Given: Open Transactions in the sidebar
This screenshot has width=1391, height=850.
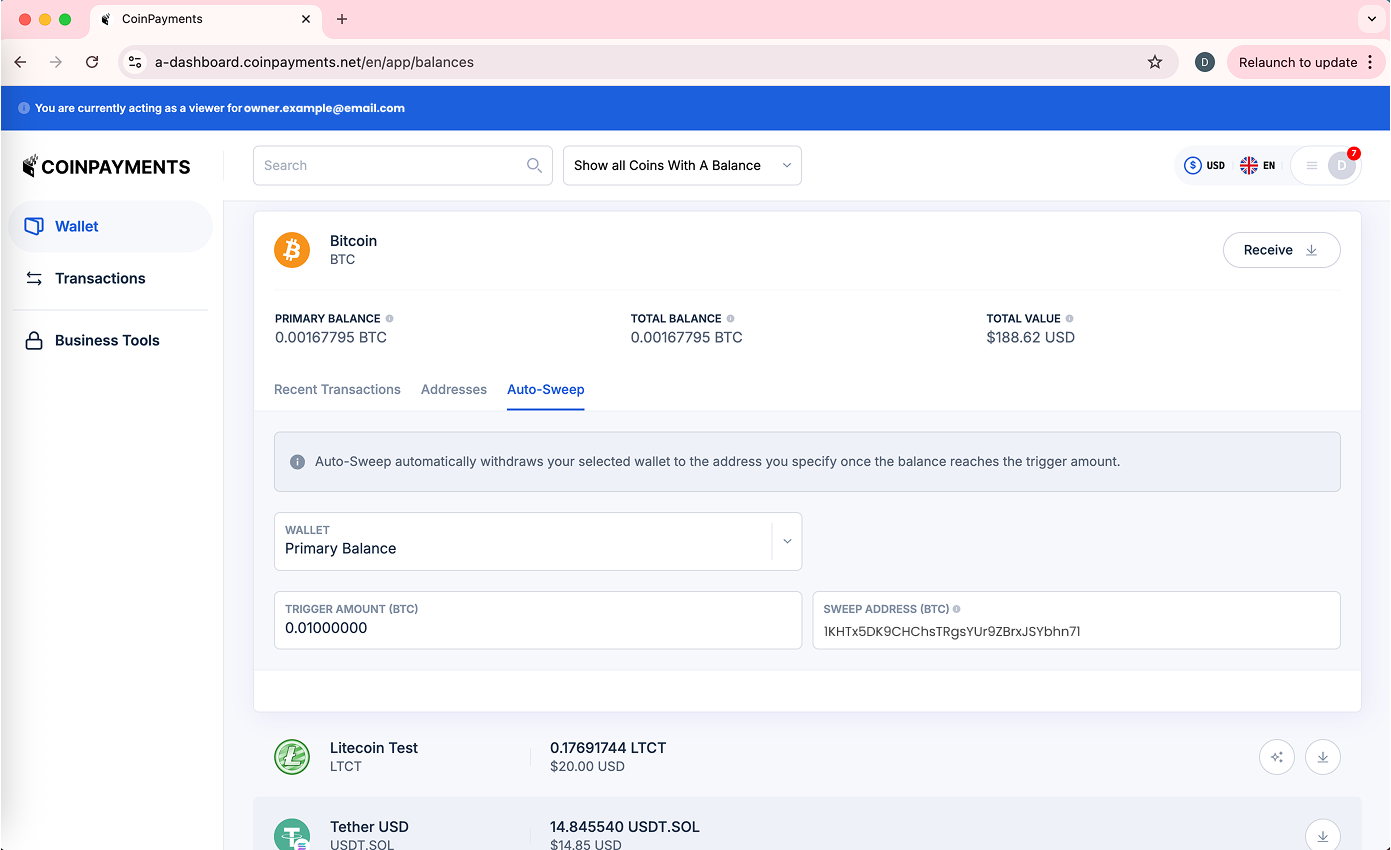Looking at the screenshot, I should click(100, 279).
